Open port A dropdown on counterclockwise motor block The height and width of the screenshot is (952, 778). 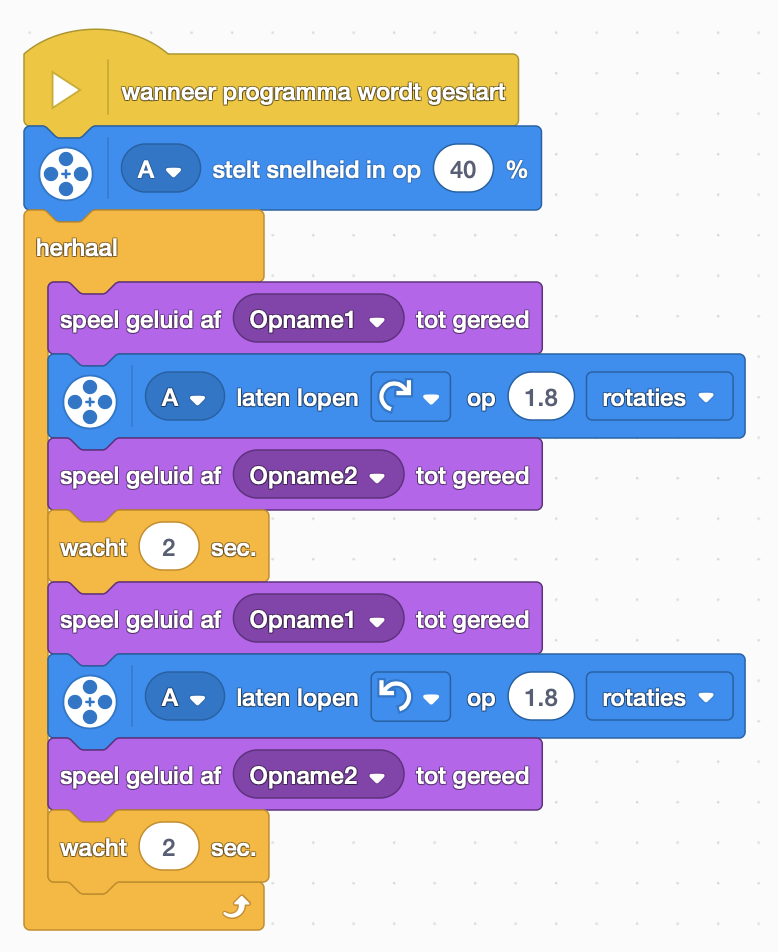coord(184,697)
